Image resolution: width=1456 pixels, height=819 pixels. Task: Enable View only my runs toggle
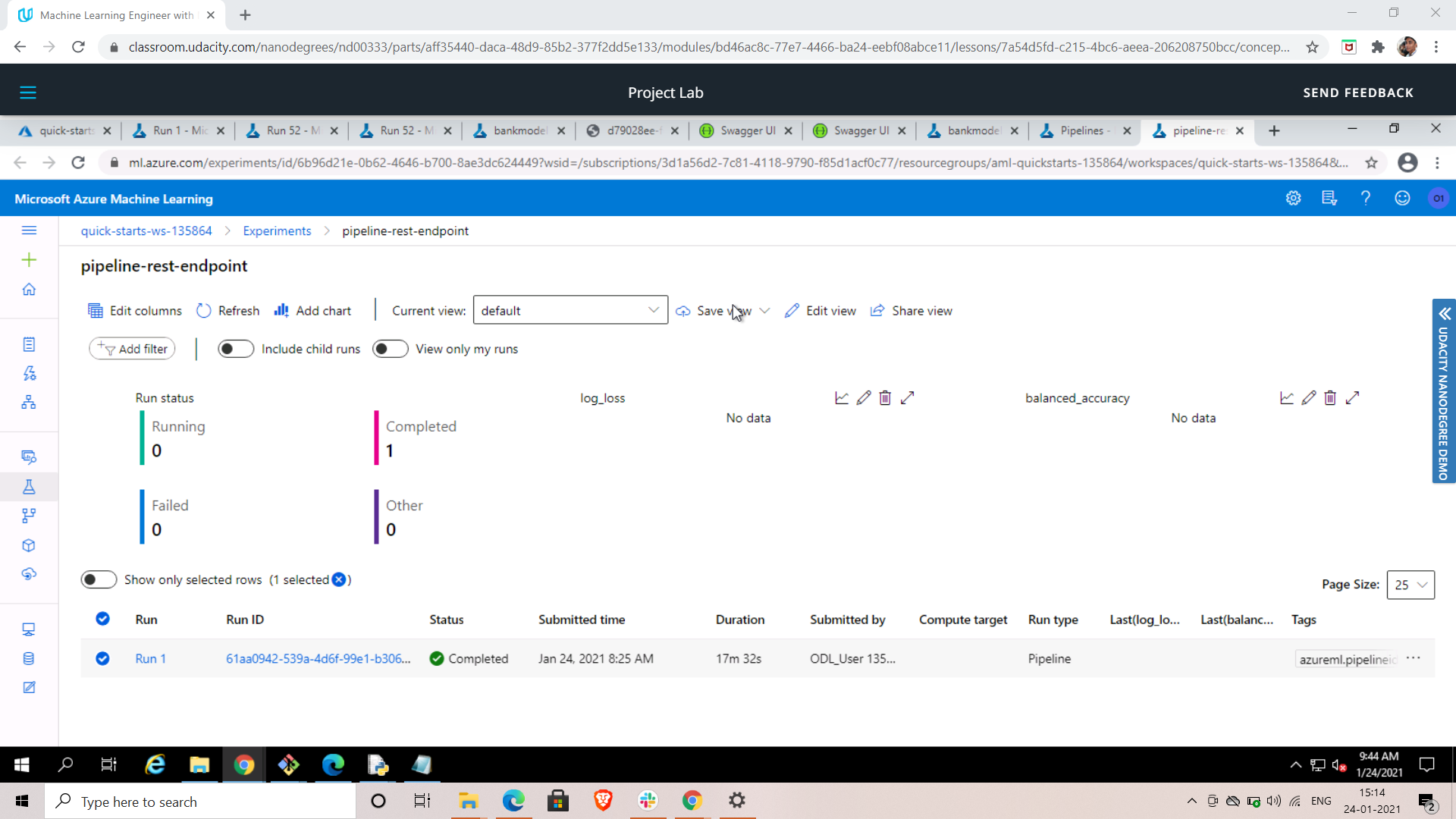tap(391, 349)
